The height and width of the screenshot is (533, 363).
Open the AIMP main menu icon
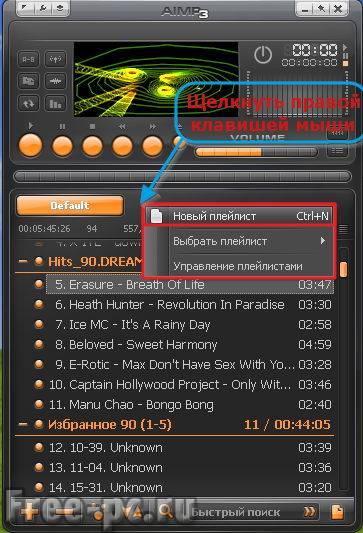(x=26, y=8)
